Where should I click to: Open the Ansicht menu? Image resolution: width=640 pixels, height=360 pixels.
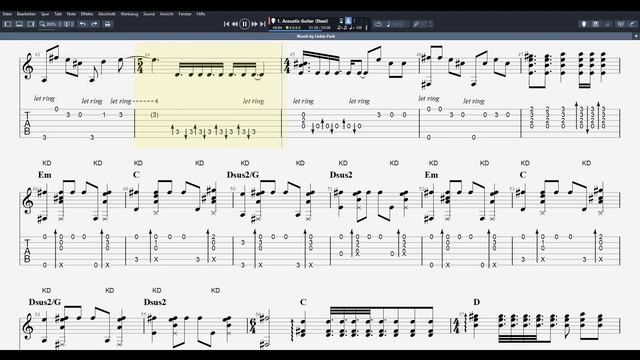[x=167, y=14]
